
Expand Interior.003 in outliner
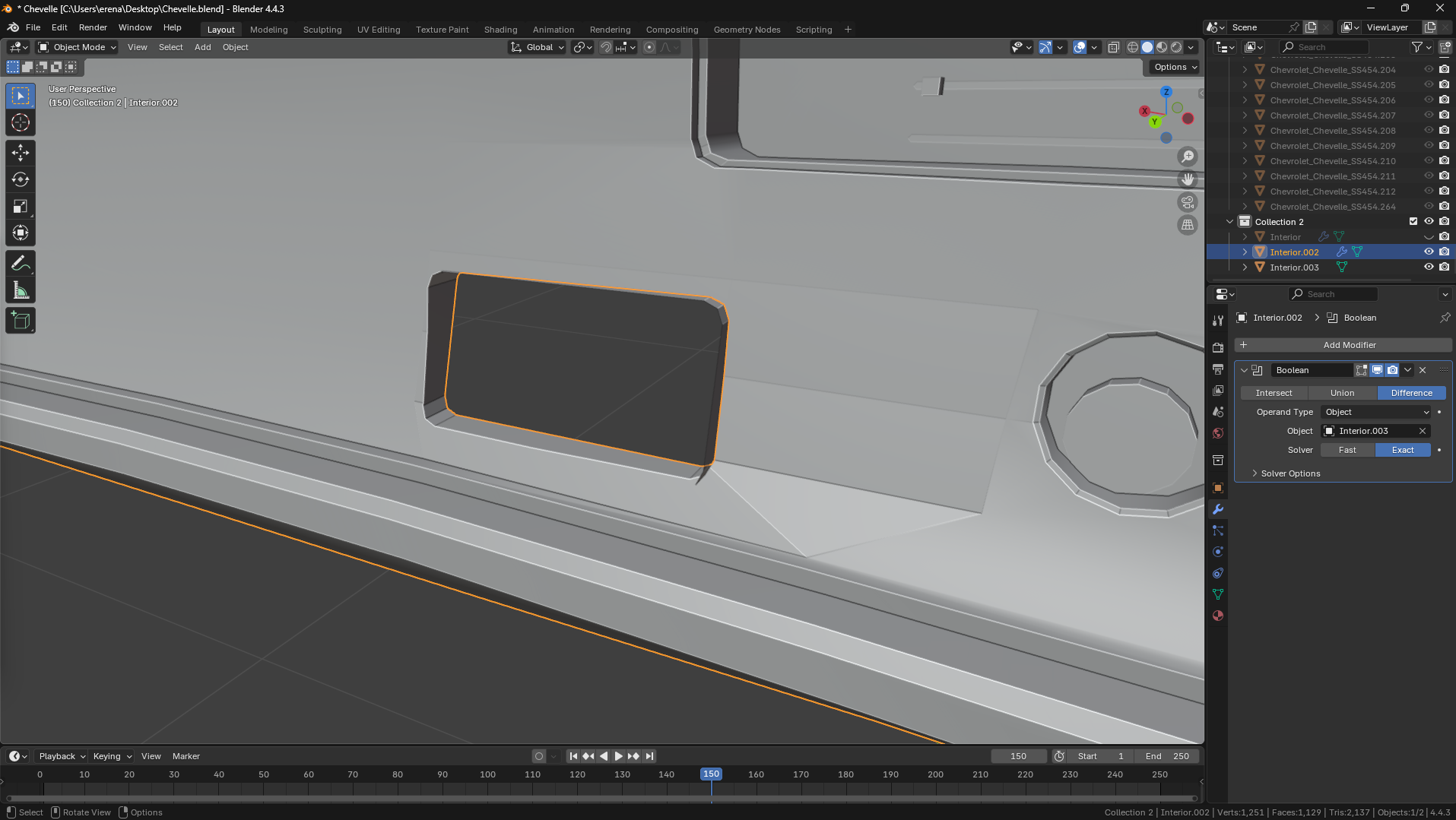point(1245,268)
